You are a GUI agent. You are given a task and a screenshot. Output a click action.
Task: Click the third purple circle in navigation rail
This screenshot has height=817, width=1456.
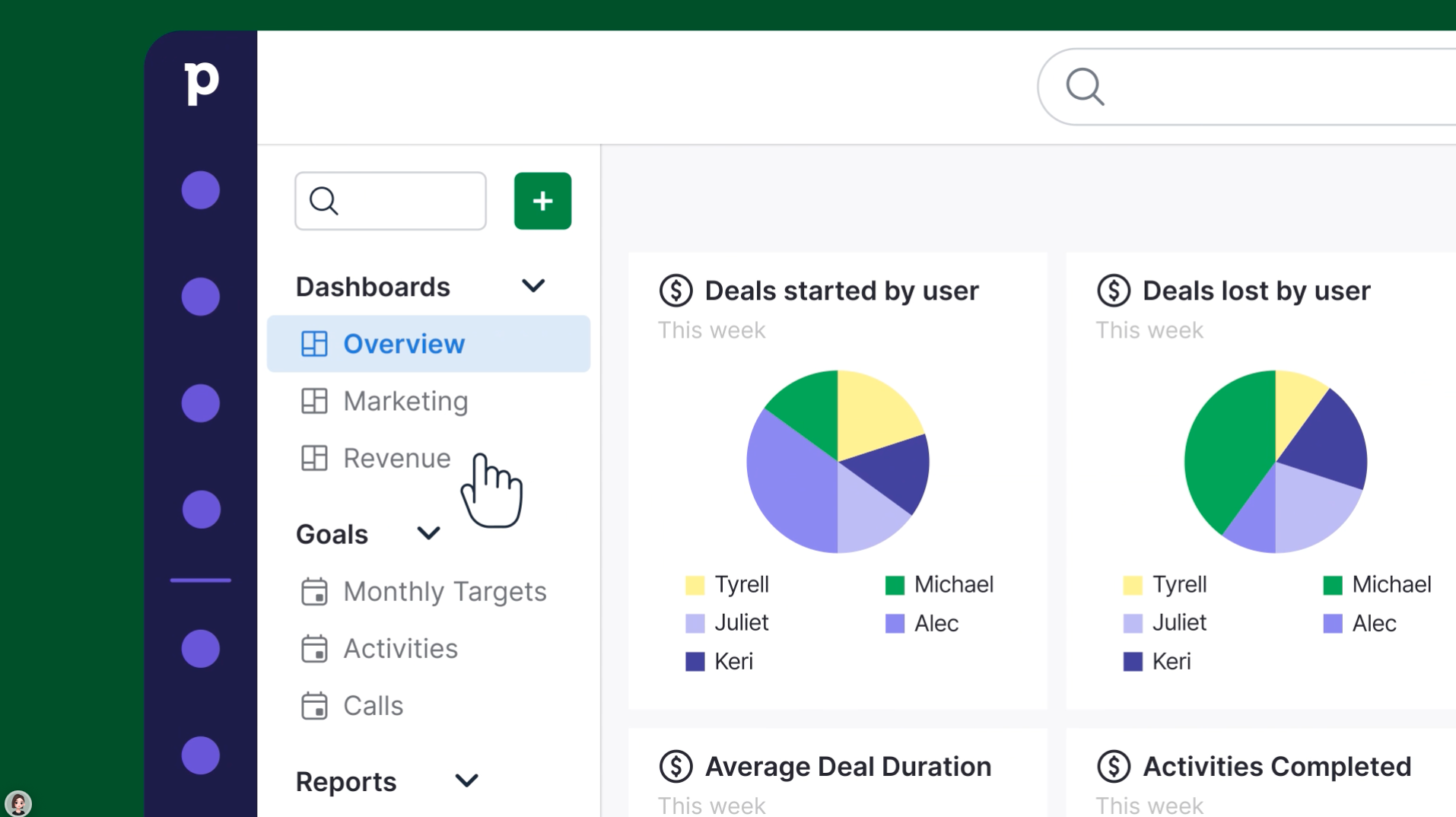click(201, 403)
